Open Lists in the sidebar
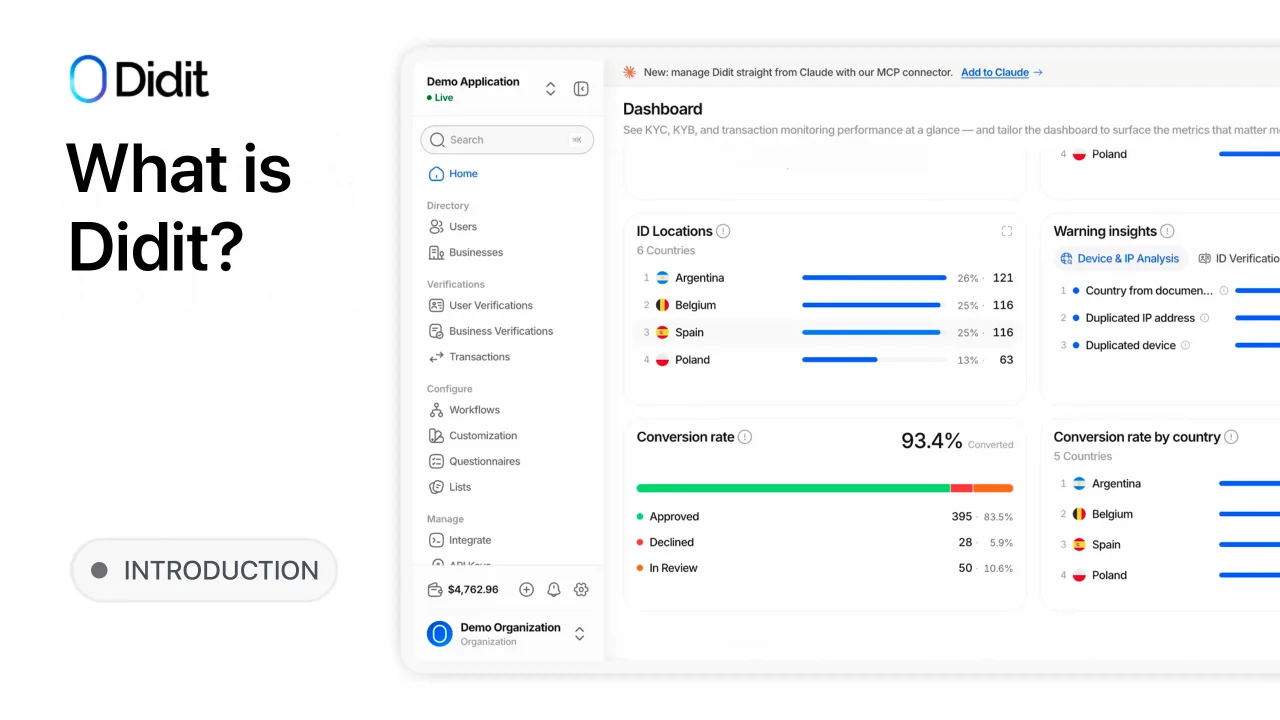This screenshot has height=720, width=1280. 507,487
